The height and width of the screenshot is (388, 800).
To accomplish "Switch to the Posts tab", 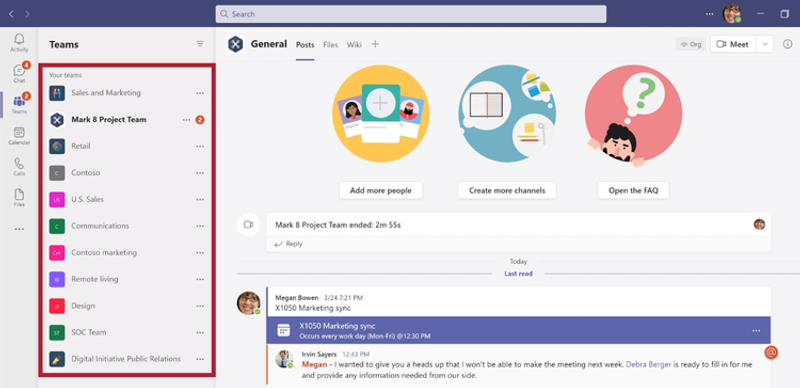I will [305, 45].
